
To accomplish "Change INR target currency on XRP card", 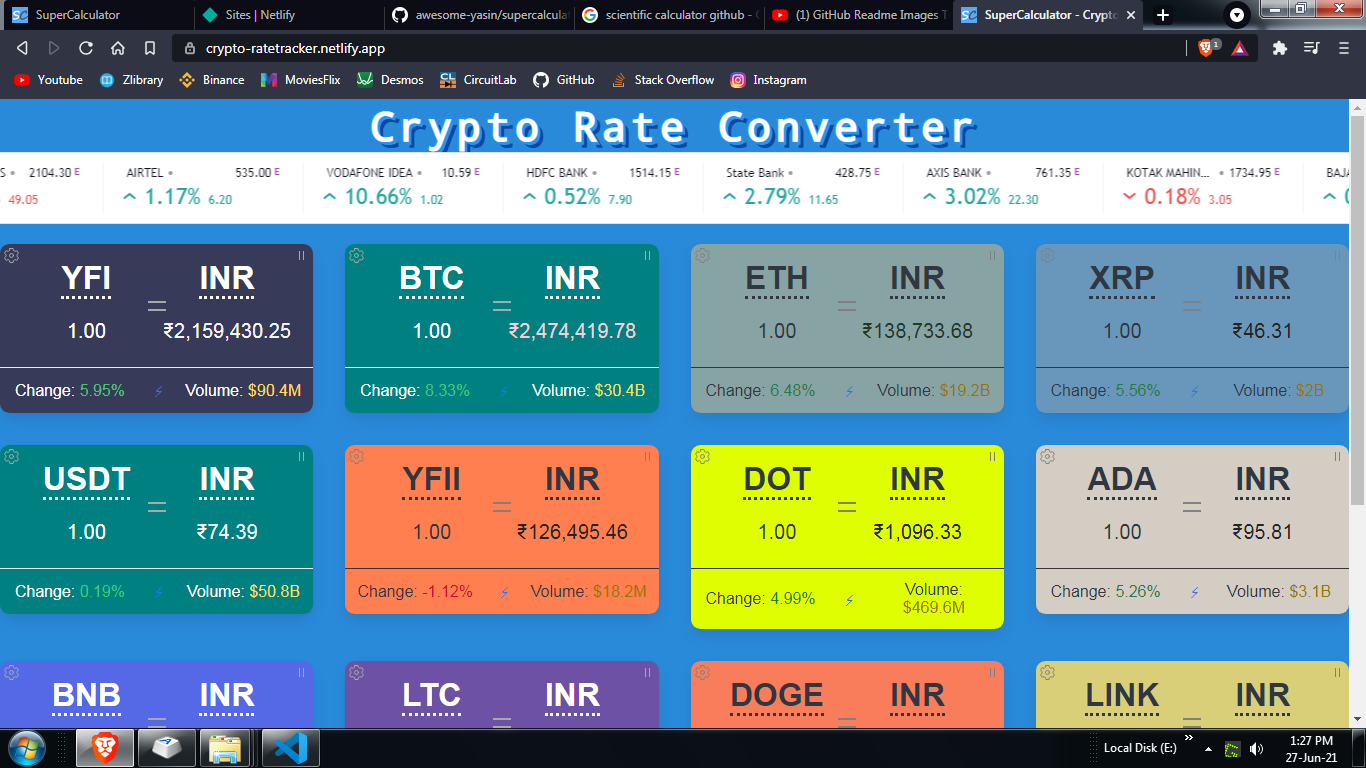I will coord(1263,279).
